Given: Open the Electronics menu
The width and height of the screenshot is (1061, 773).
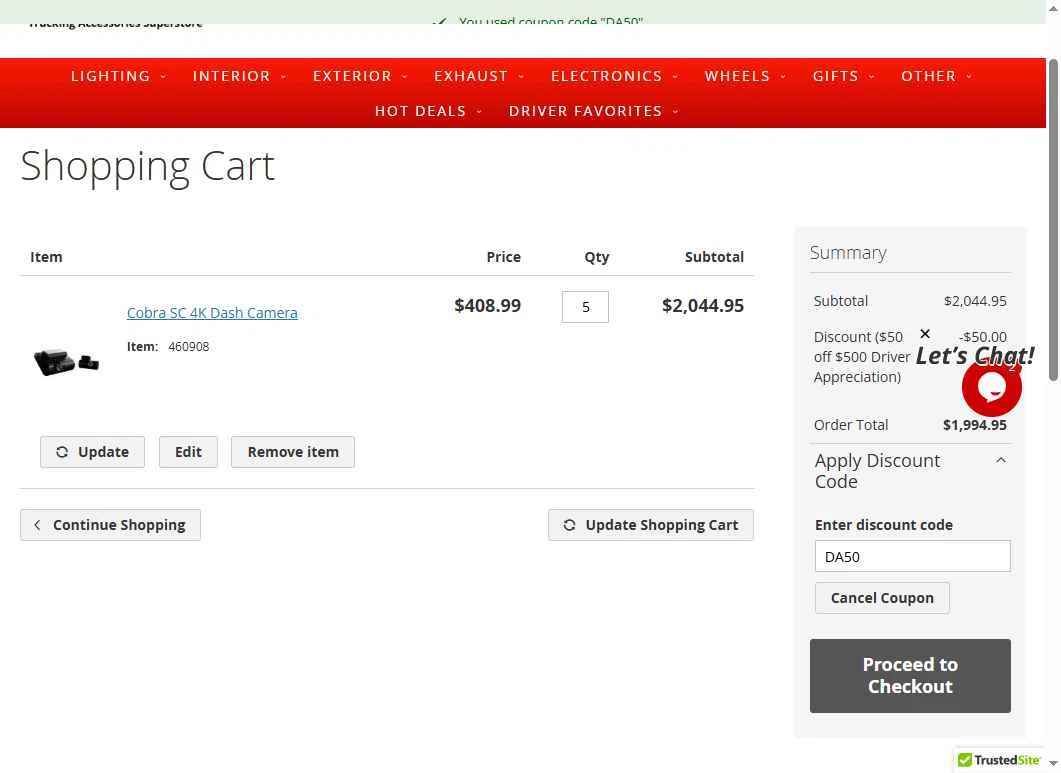Looking at the screenshot, I should point(614,76).
